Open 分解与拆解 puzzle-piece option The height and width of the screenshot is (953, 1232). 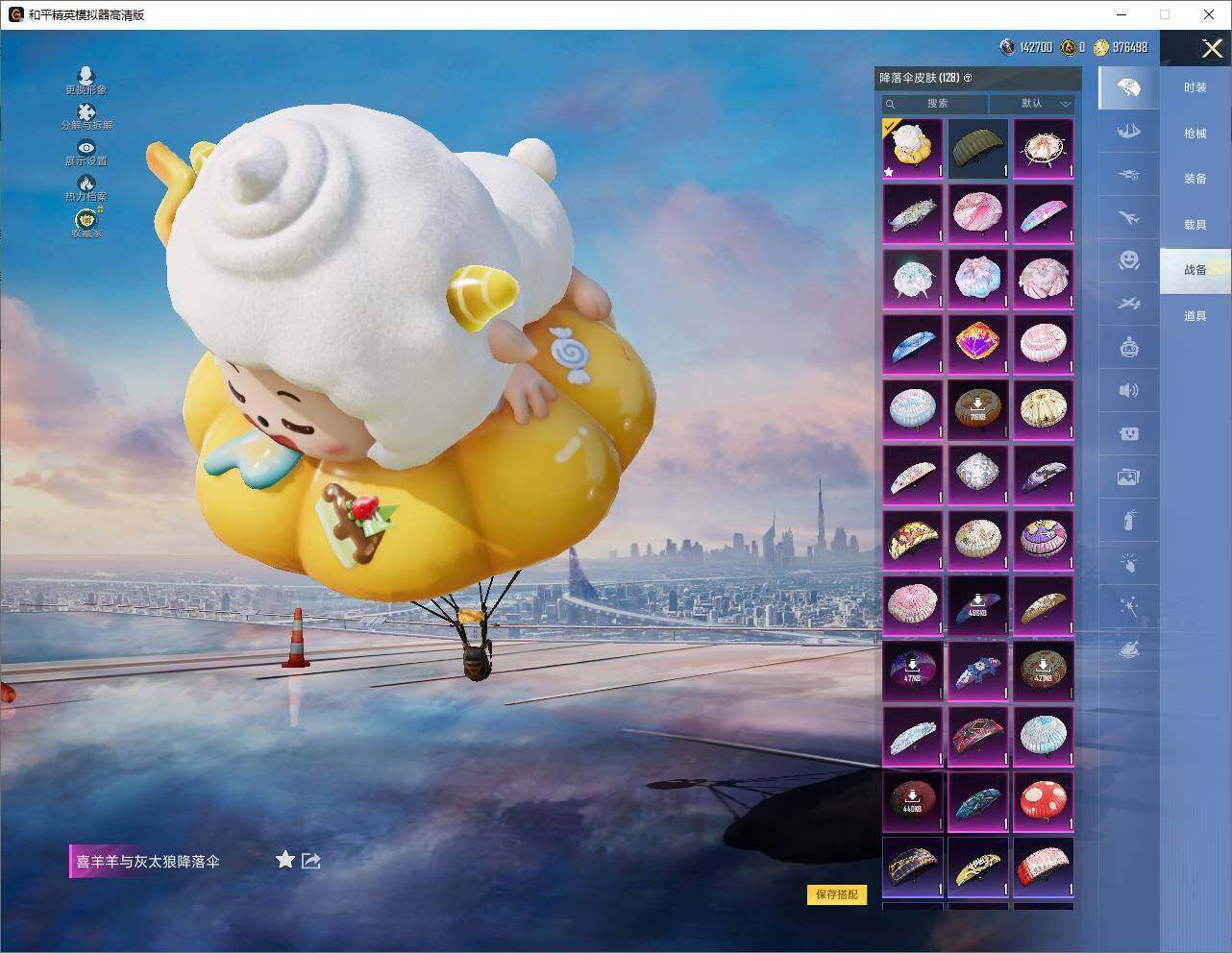tap(86, 117)
